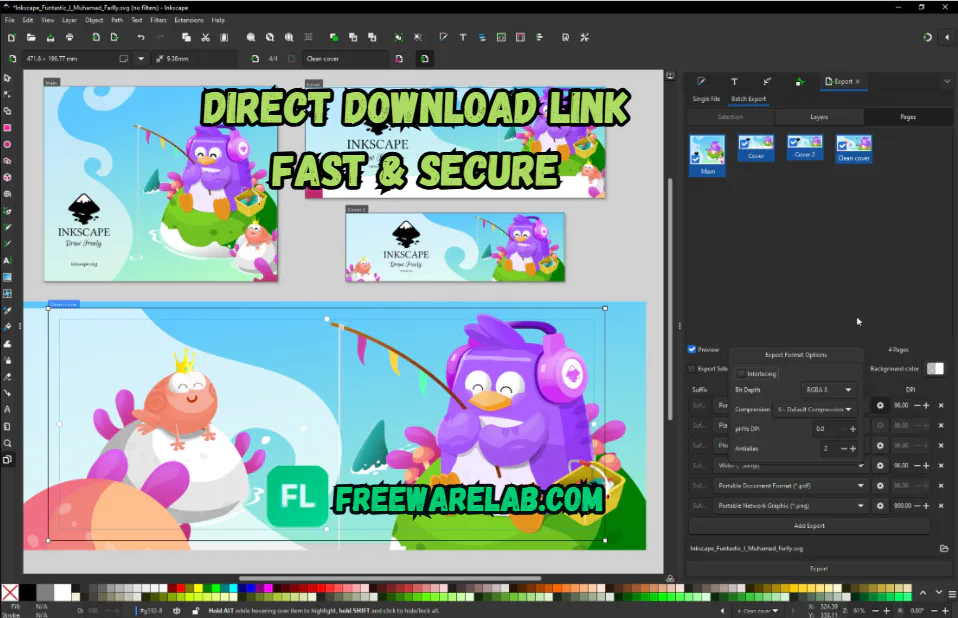Image resolution: width=958 pixels, height=618 pixels.
Task: Open the color palette menu icon
Action: tap(952, 593)
